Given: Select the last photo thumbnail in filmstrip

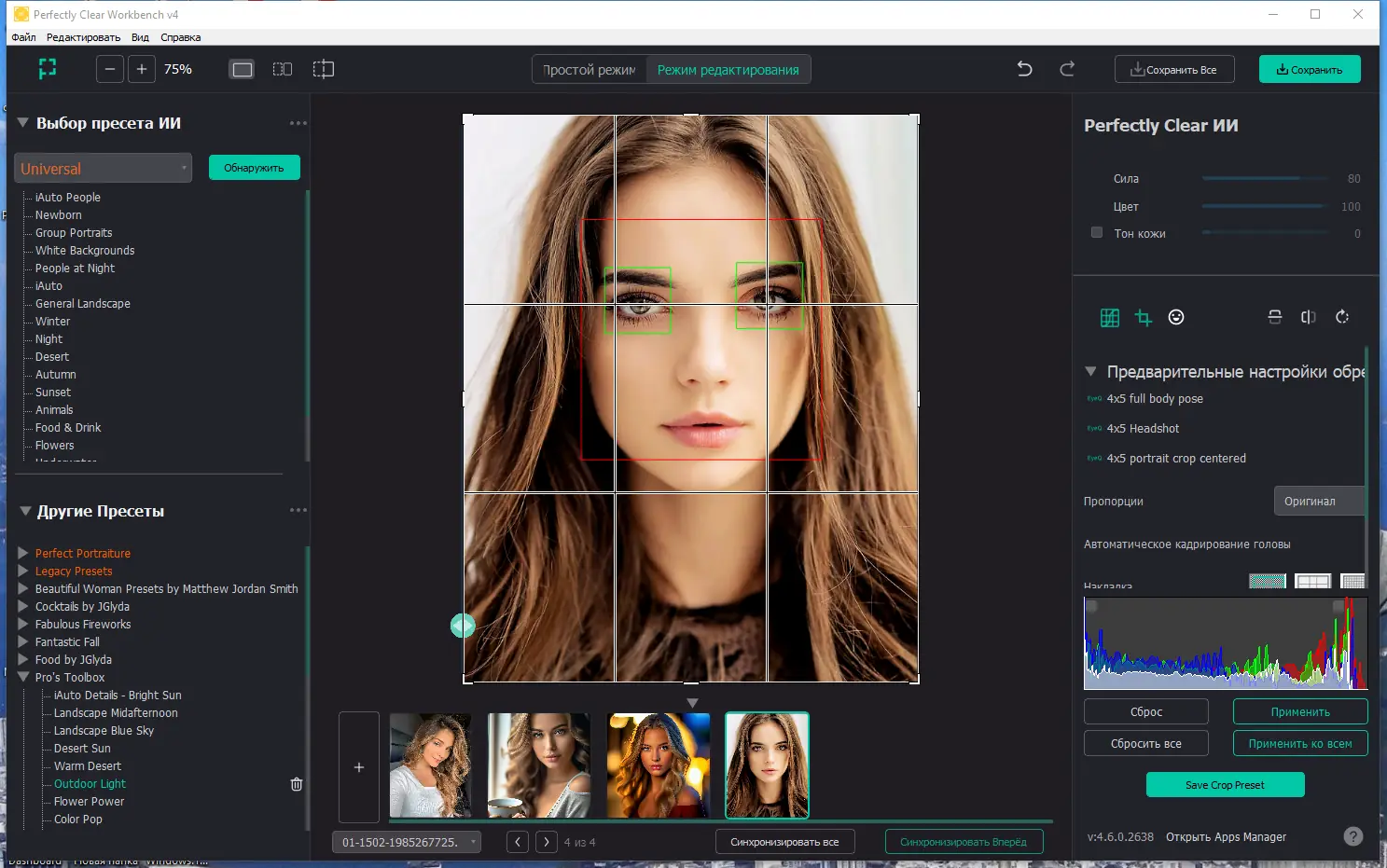Looking at the screenshot, I should tap(767, 765).
